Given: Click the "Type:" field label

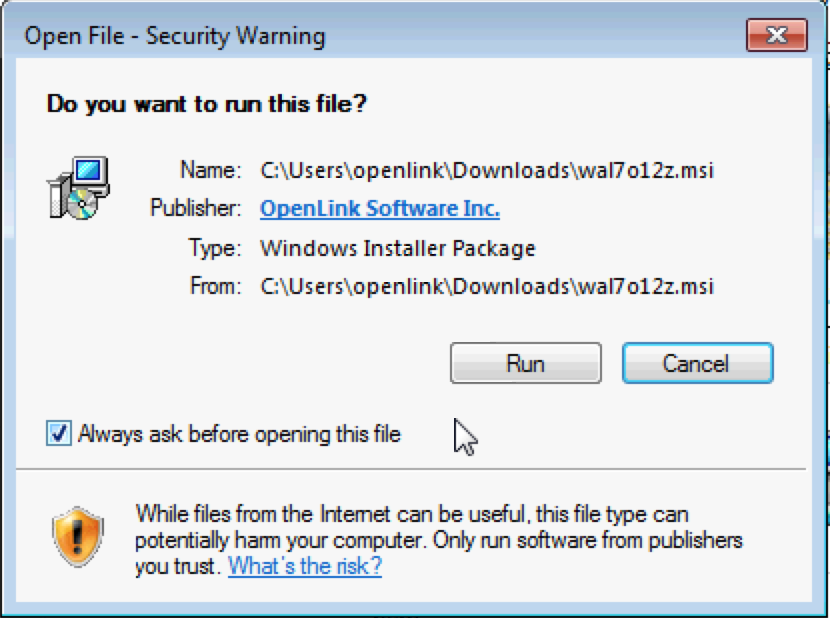Looking at the screenshot, I should pyautogui.click(x=214, y=247).
